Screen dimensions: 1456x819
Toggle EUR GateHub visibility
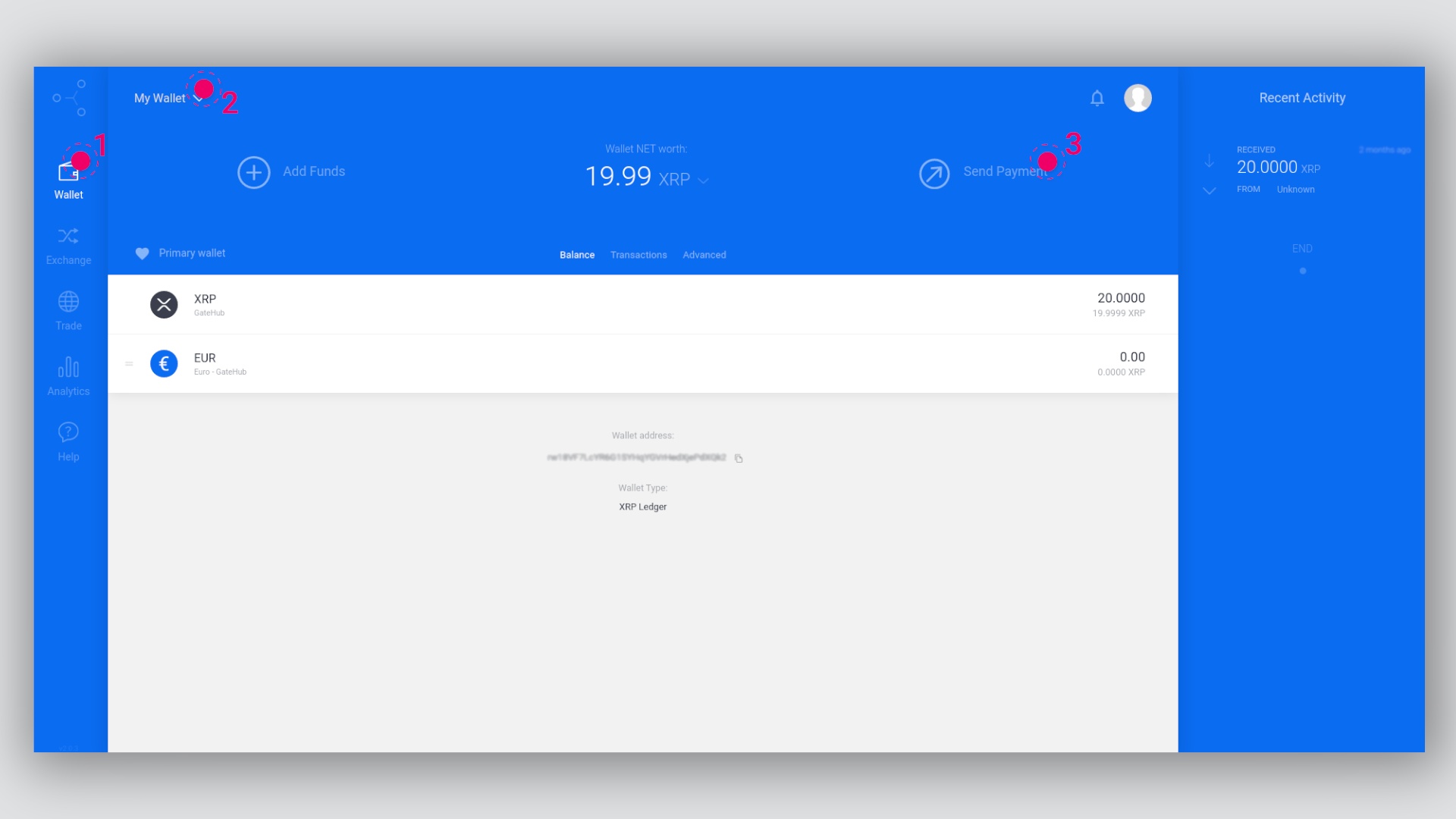tap(128, 363)
